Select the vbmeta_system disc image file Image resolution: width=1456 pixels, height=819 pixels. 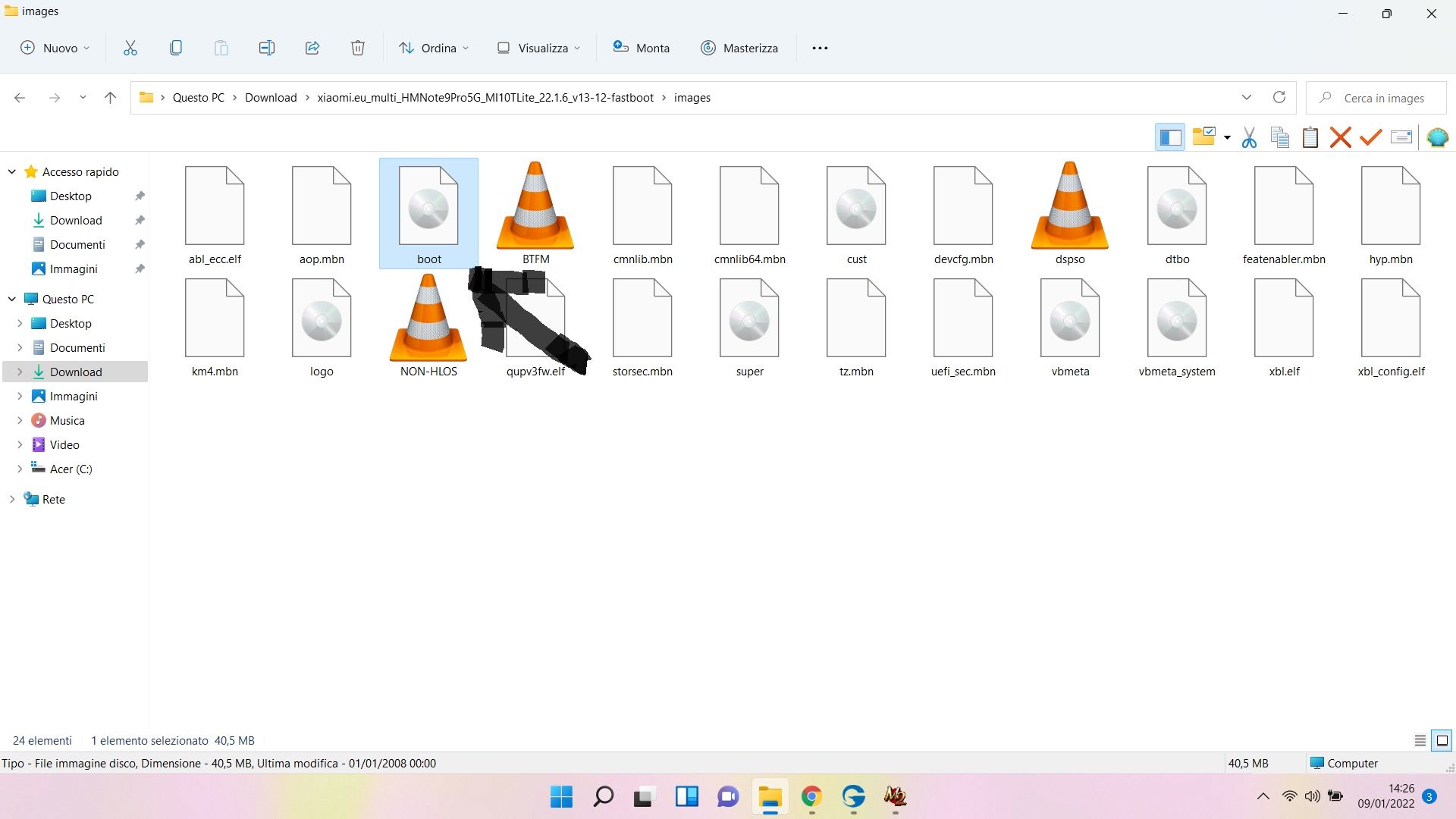(x=1177, y=326)
